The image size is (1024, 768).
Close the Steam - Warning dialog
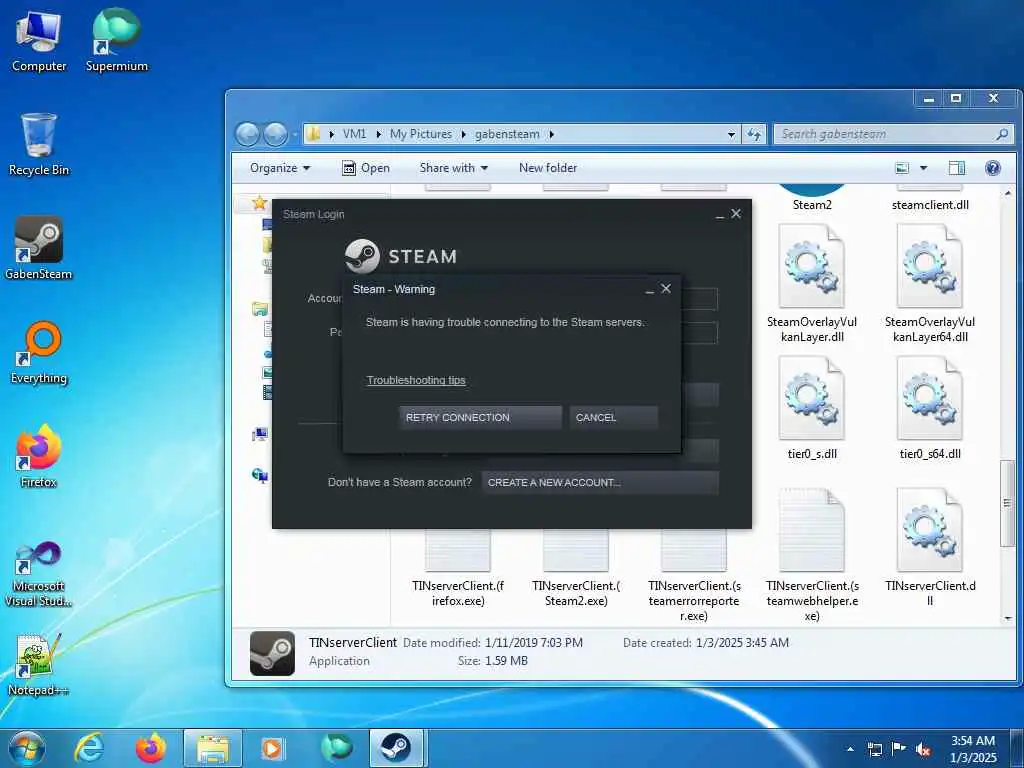click(666, 289)
